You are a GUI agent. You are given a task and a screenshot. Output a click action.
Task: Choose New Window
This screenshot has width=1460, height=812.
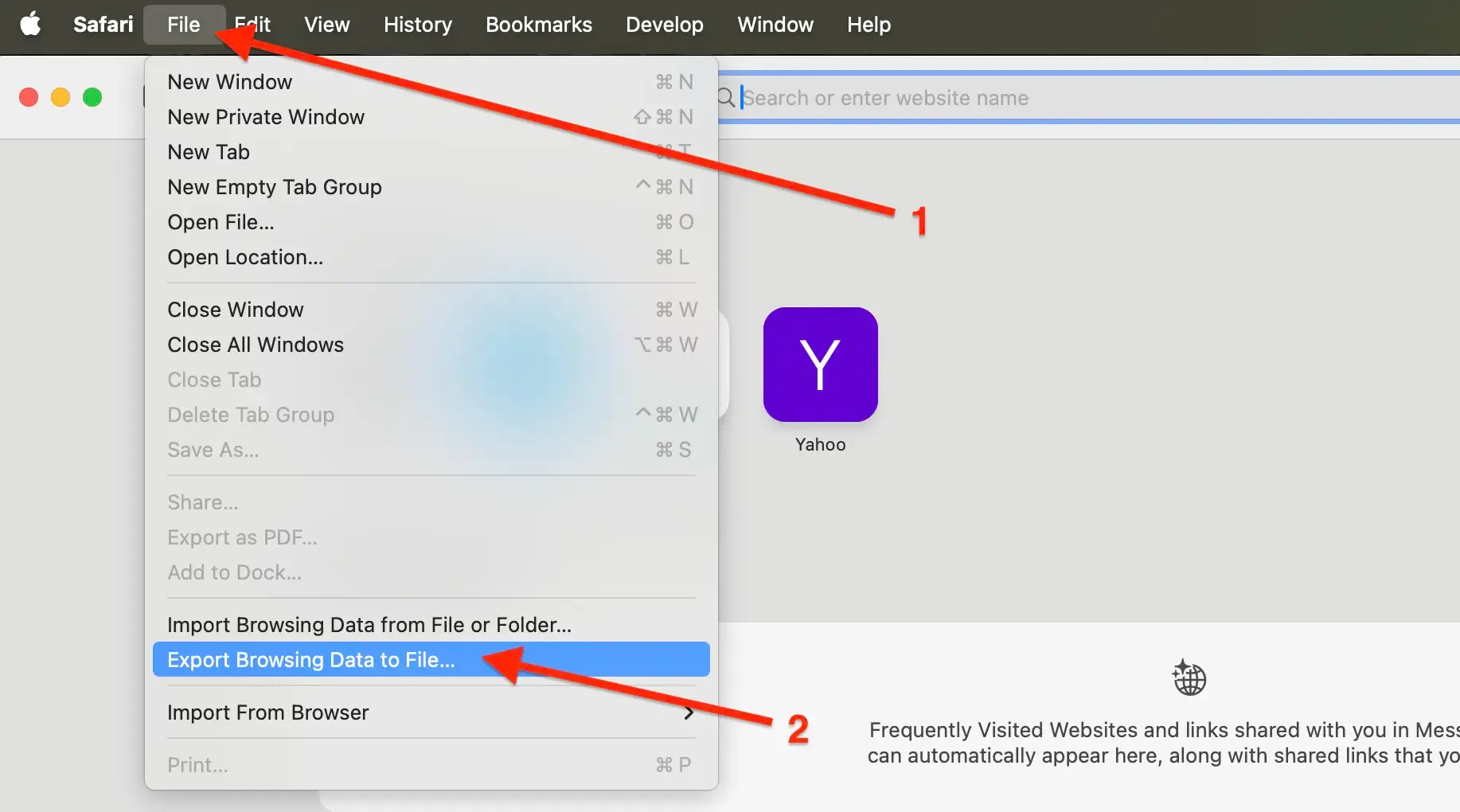tap(431, 82)
